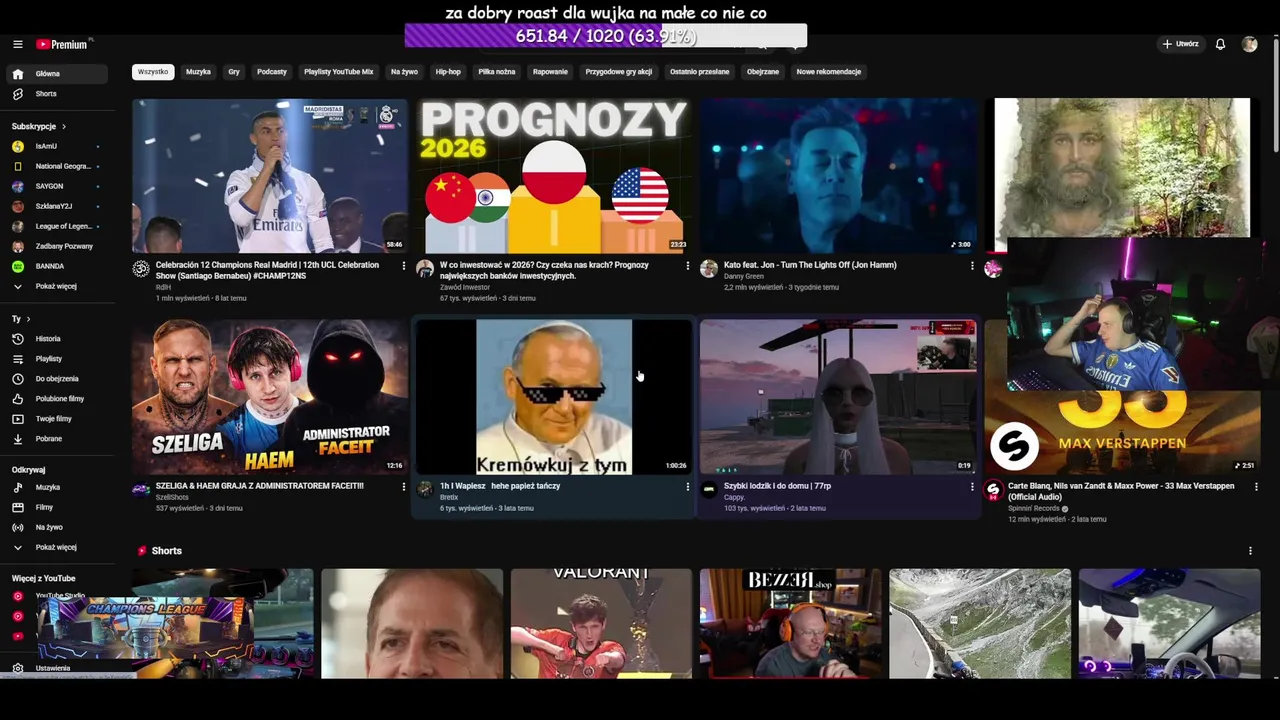Image resolution: width=1280 pixels, height=720 pixels.
Task: Play the Max Verstappen thumbnail
Action: coord(1122,432)
